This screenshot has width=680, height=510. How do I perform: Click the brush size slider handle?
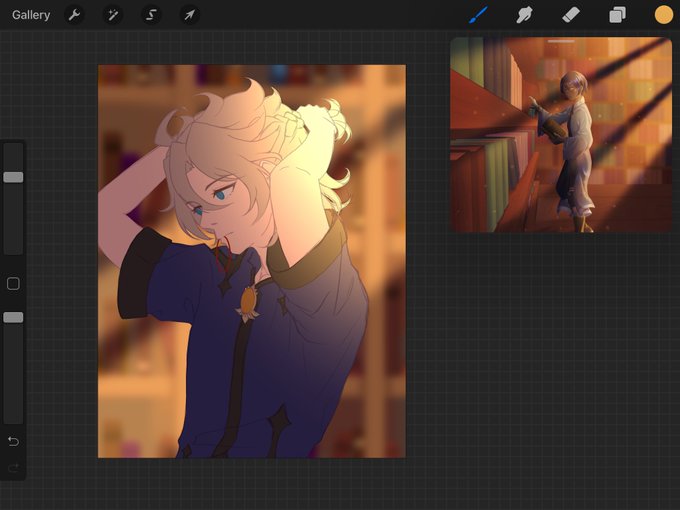[x=13, y=177]
